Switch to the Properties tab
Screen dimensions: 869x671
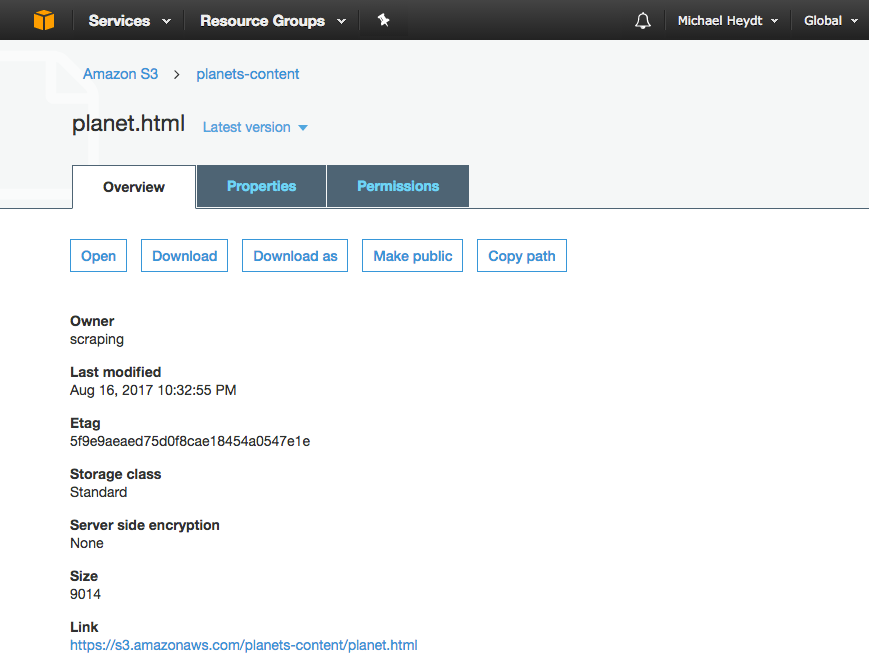coord(261,186)
